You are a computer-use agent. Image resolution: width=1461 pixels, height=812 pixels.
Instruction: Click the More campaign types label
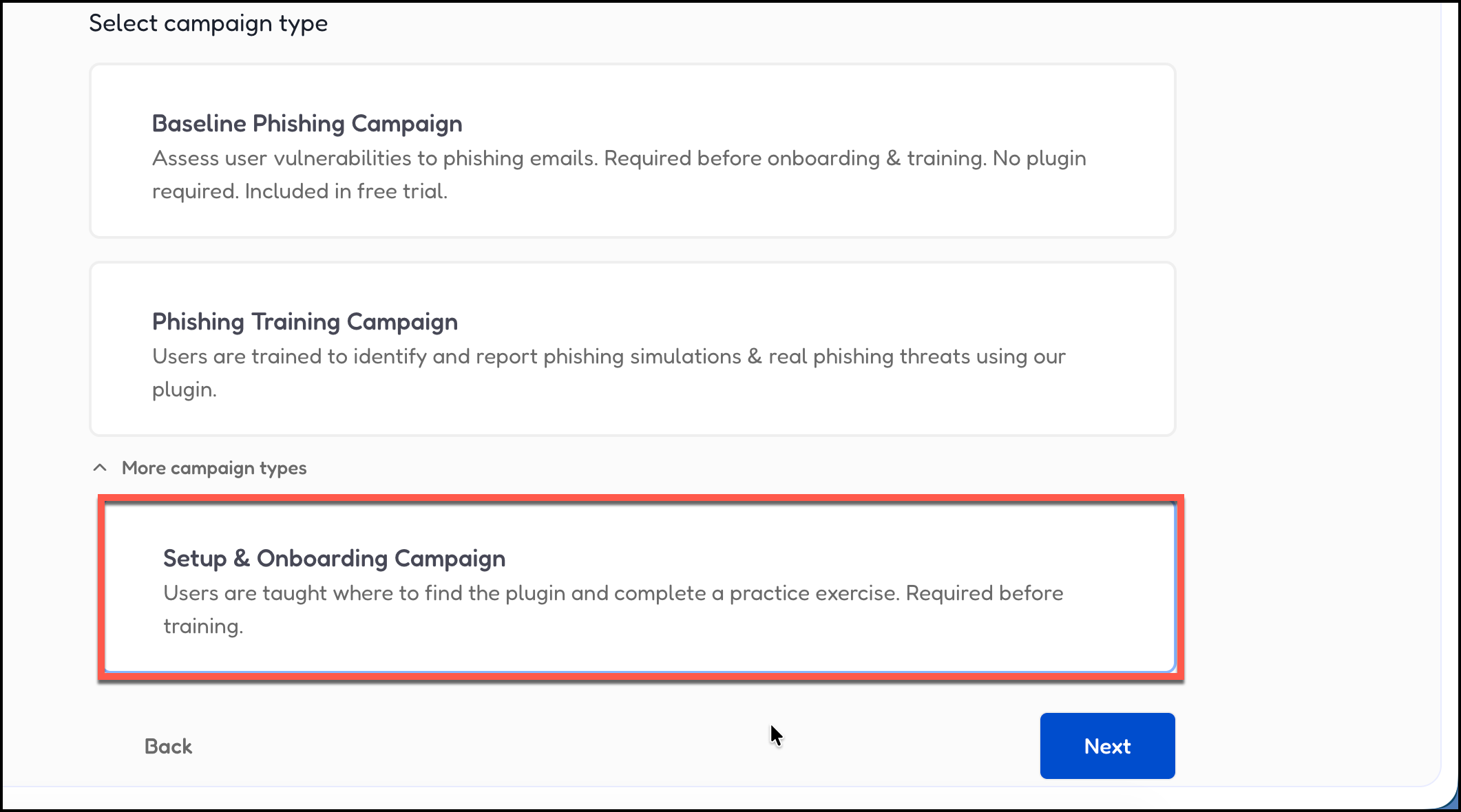214,469
